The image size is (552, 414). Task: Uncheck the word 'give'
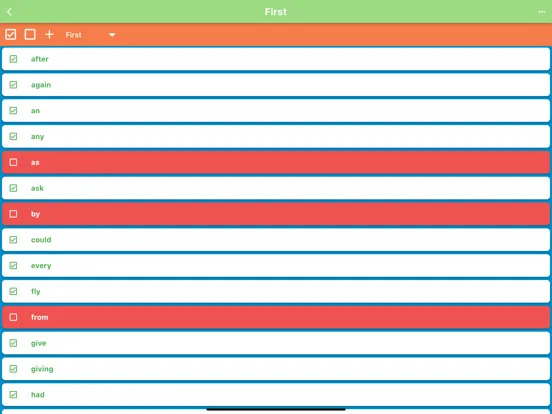tap(13, 343)
